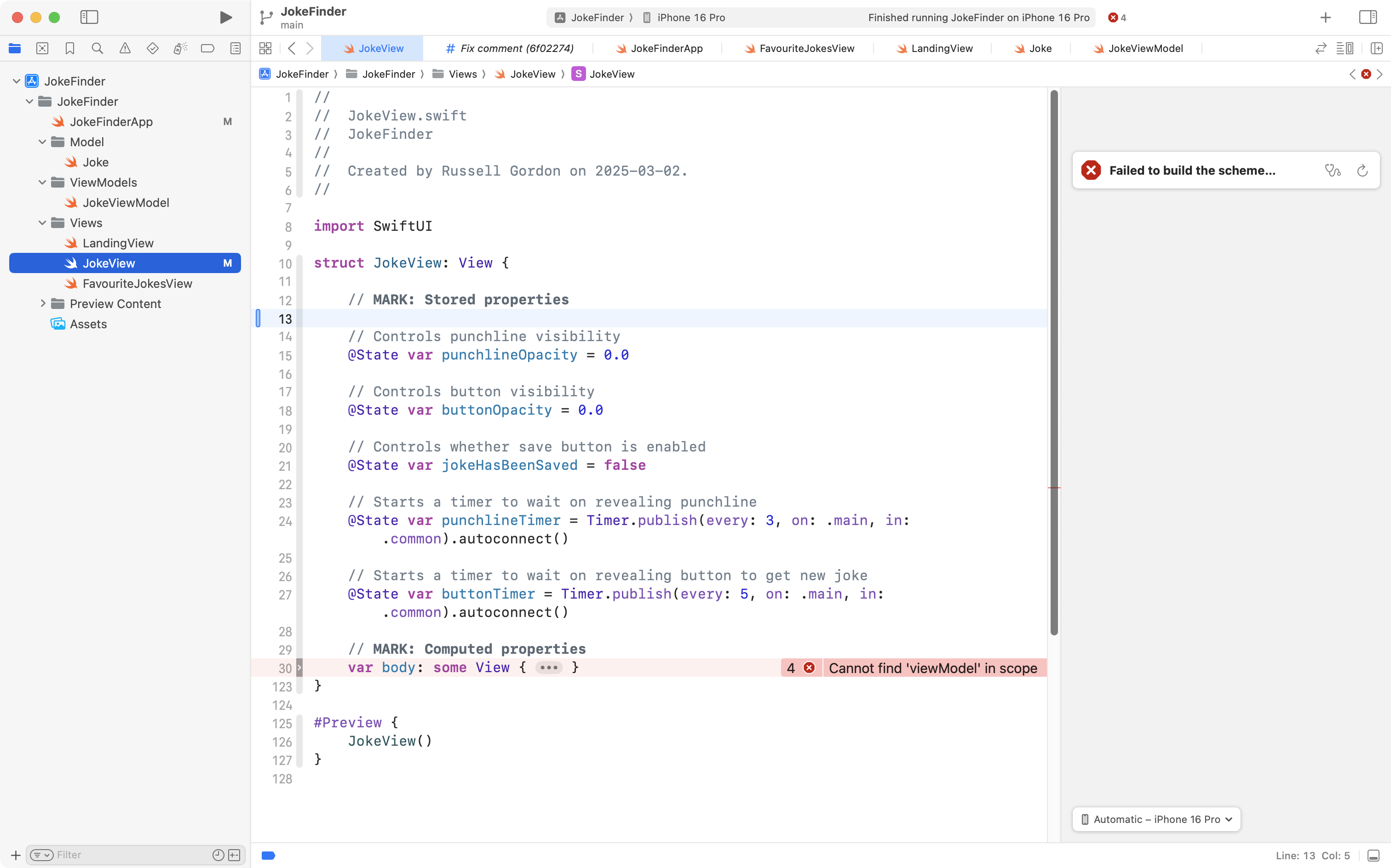The height and width of the screenshot is (868, 1391).
Task: Toggle the navigator sidebar visibility
Action: tap(89, 17)
